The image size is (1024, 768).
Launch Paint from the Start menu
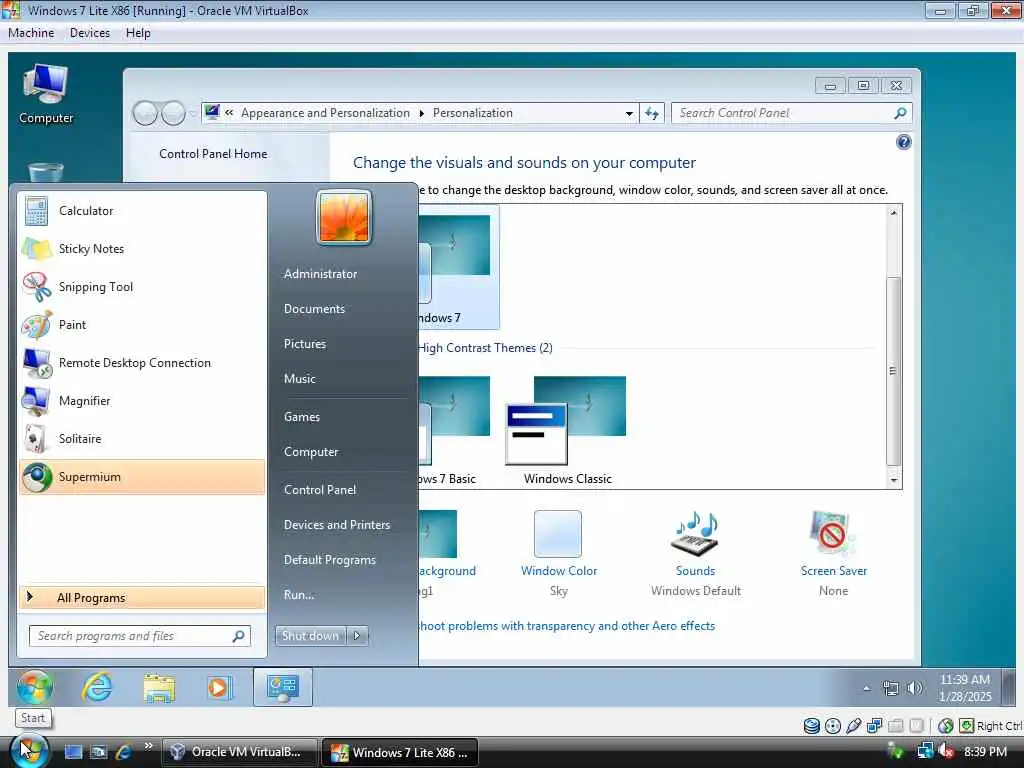[142, 325]
